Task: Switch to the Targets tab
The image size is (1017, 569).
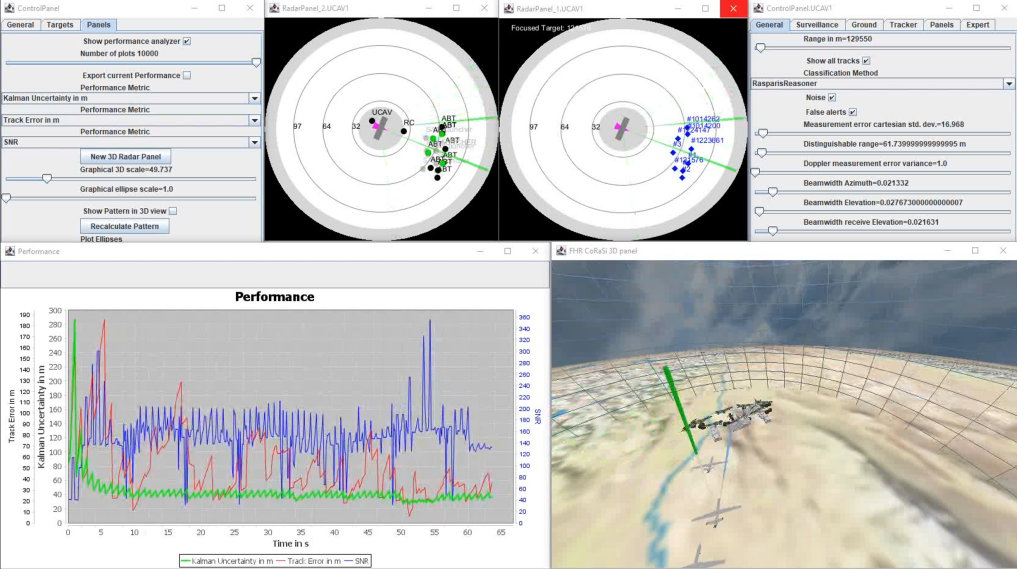Action: [x=60, y=25]
